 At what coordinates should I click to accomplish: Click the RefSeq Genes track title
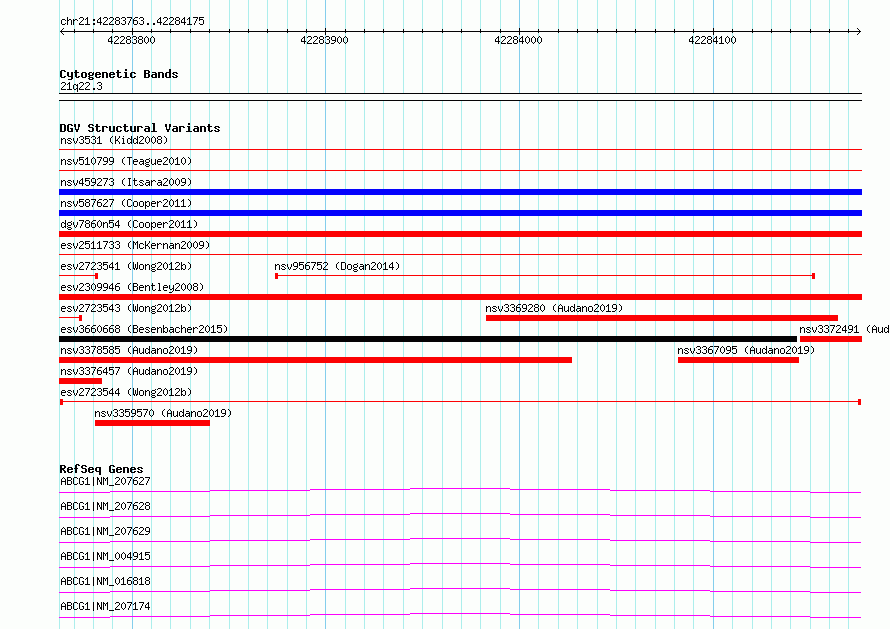point(101,469)
